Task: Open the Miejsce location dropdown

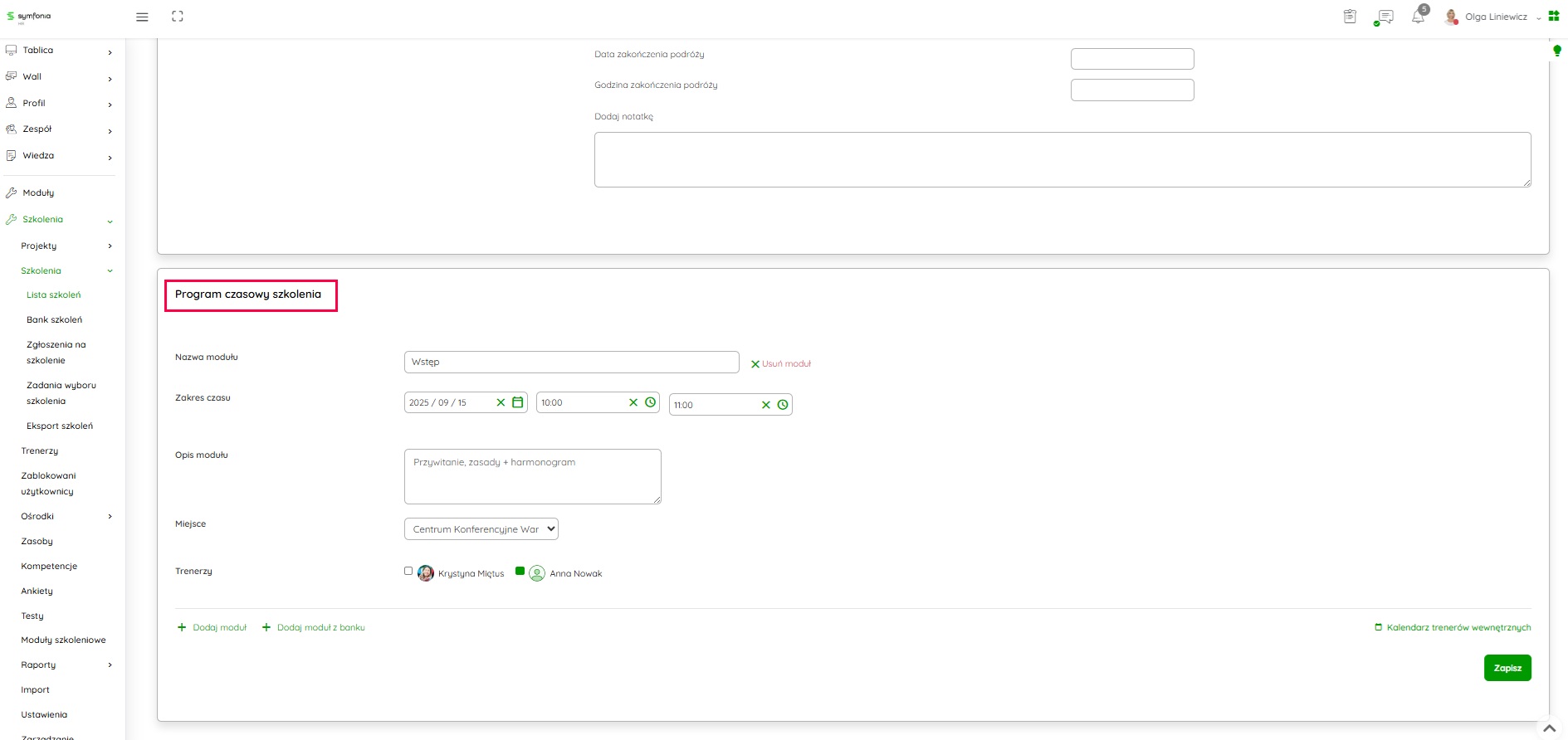Action: click(481, 529)
